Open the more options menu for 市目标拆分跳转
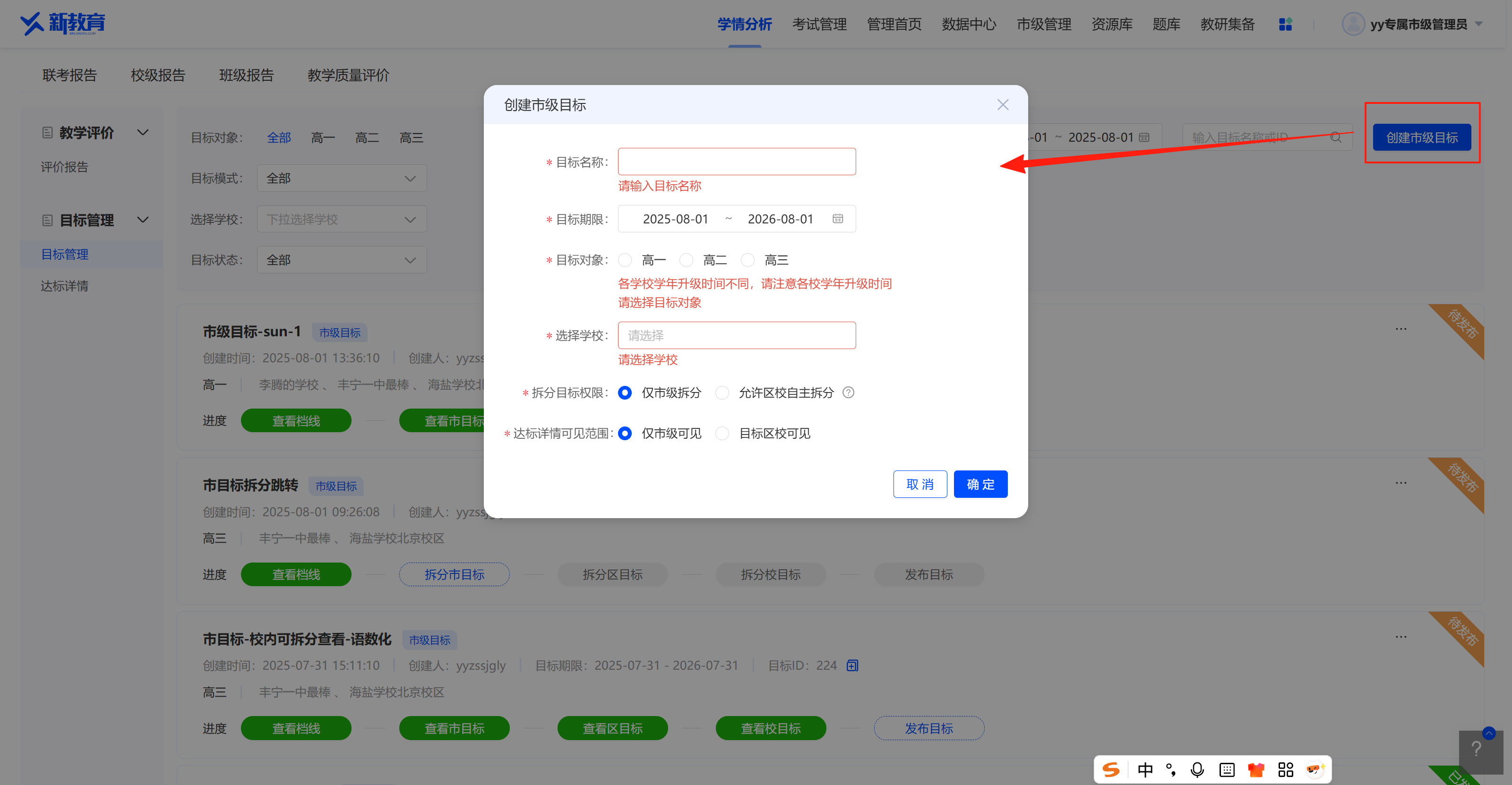This screenshot has height=785, width=1512. pyautogui.click(x=1400, y=483)
